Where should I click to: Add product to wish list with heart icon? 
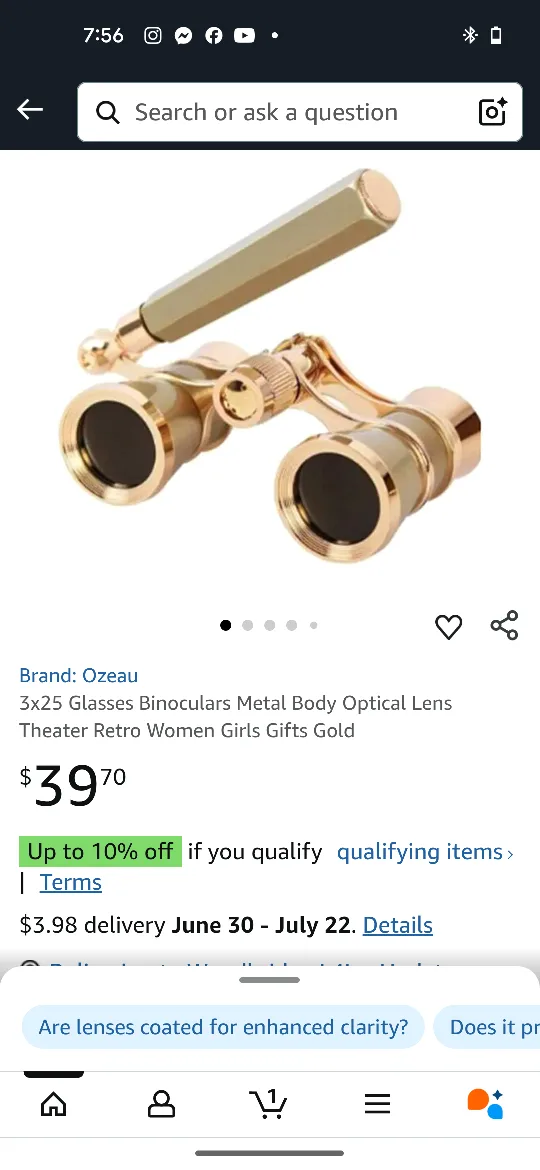[x=448, y=627]
